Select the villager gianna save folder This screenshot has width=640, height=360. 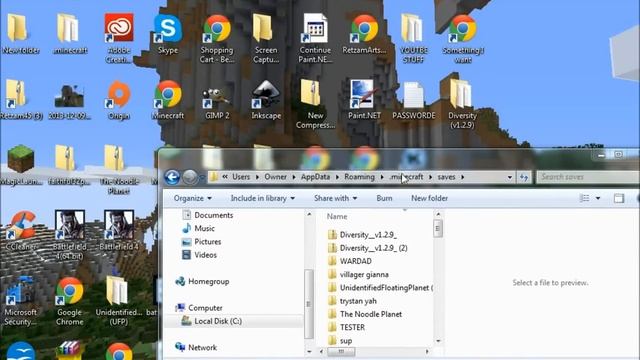coord(358,274)
